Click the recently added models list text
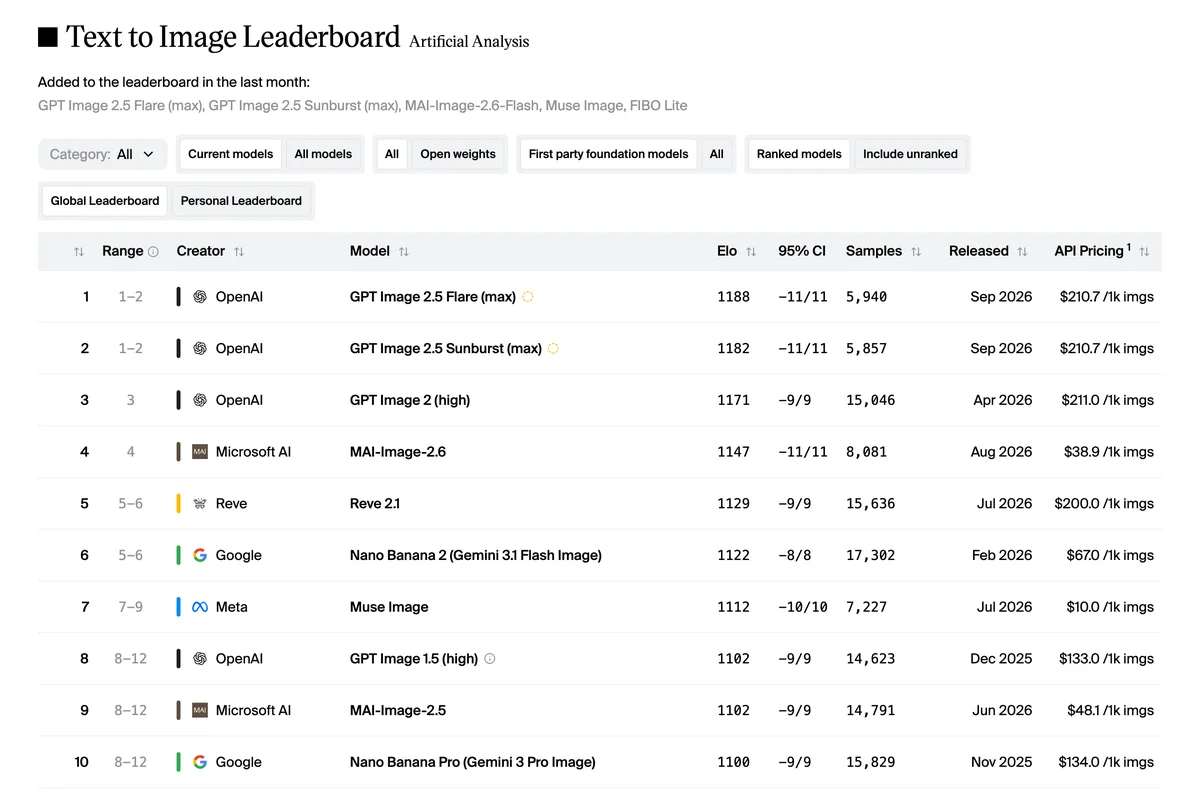The image size is (1200, 800). coord(363,105)
